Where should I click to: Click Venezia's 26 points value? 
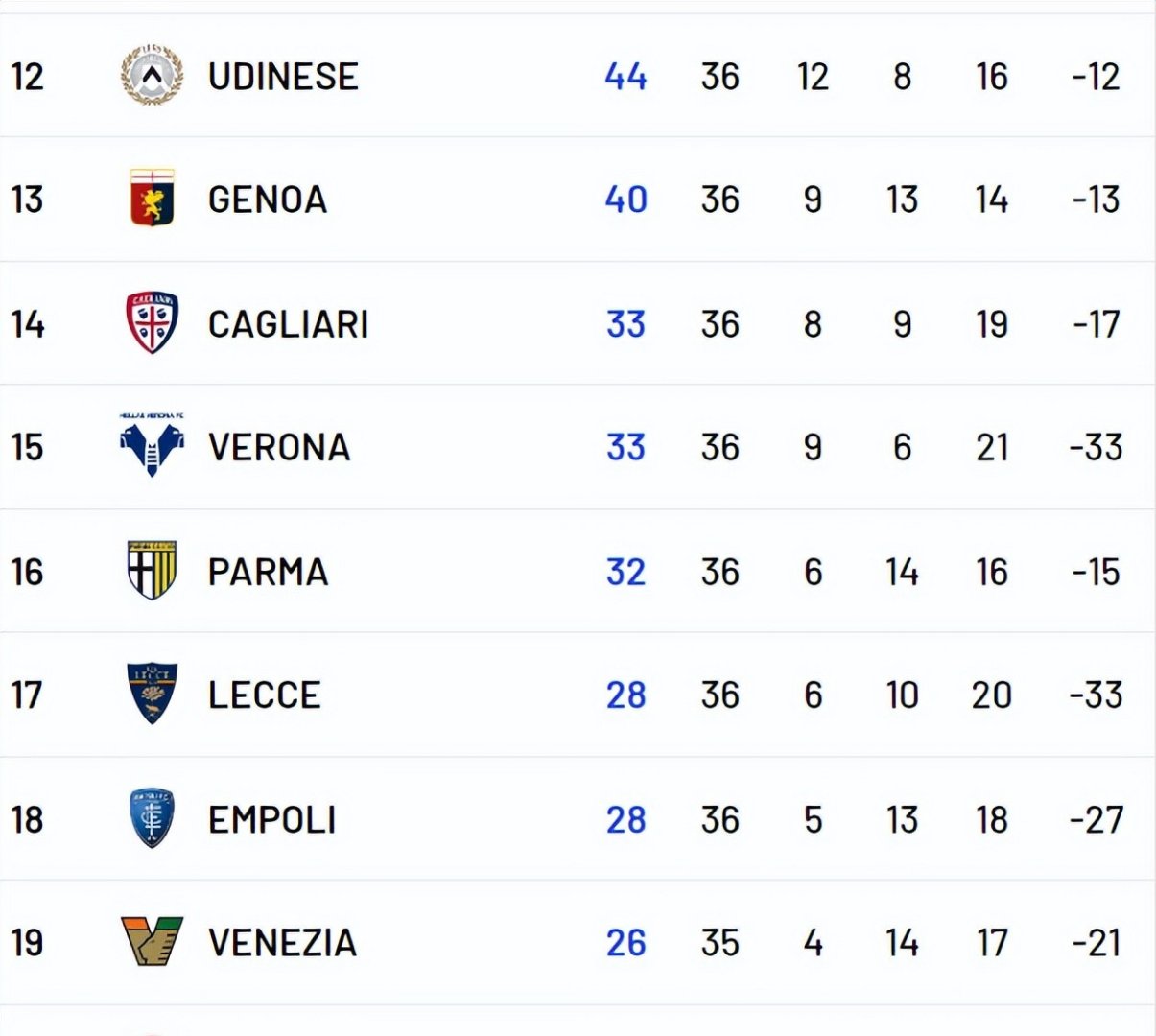pos(625,943)
